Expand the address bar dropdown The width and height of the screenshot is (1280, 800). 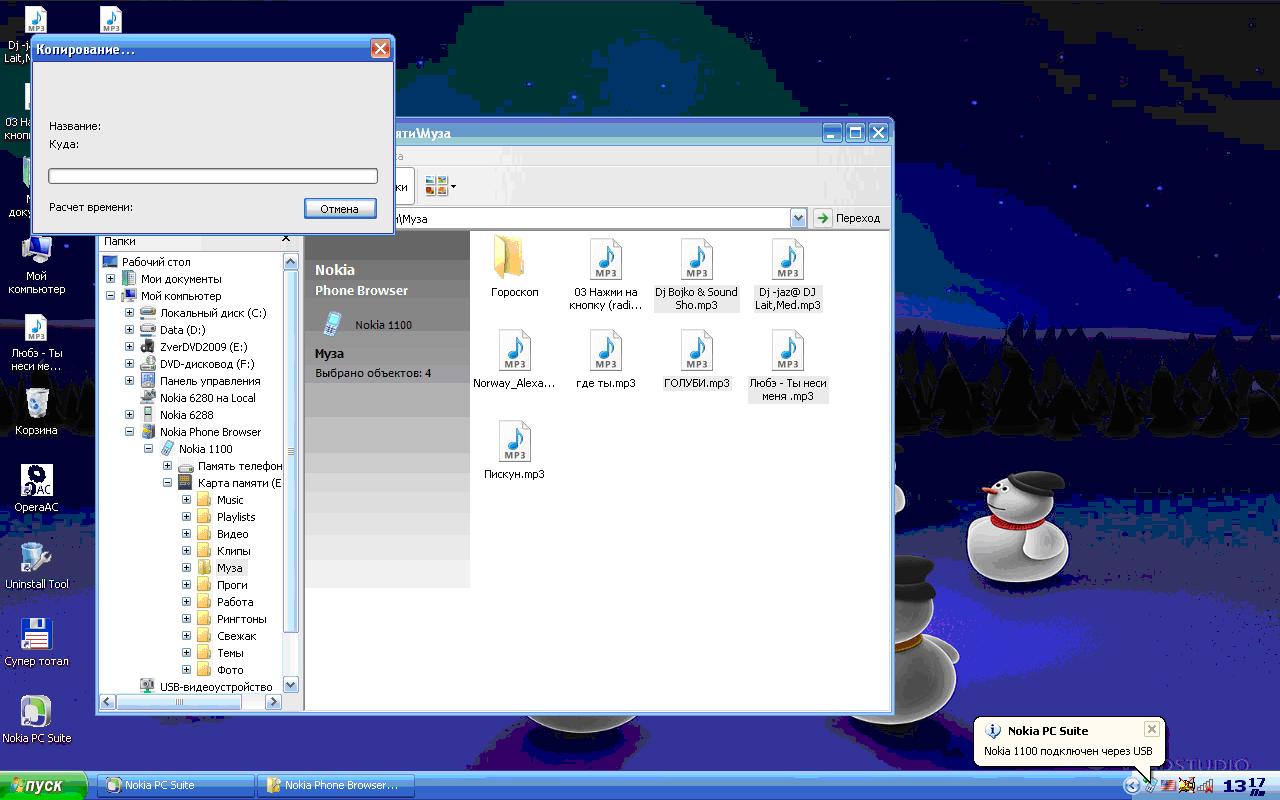(798, 218)
